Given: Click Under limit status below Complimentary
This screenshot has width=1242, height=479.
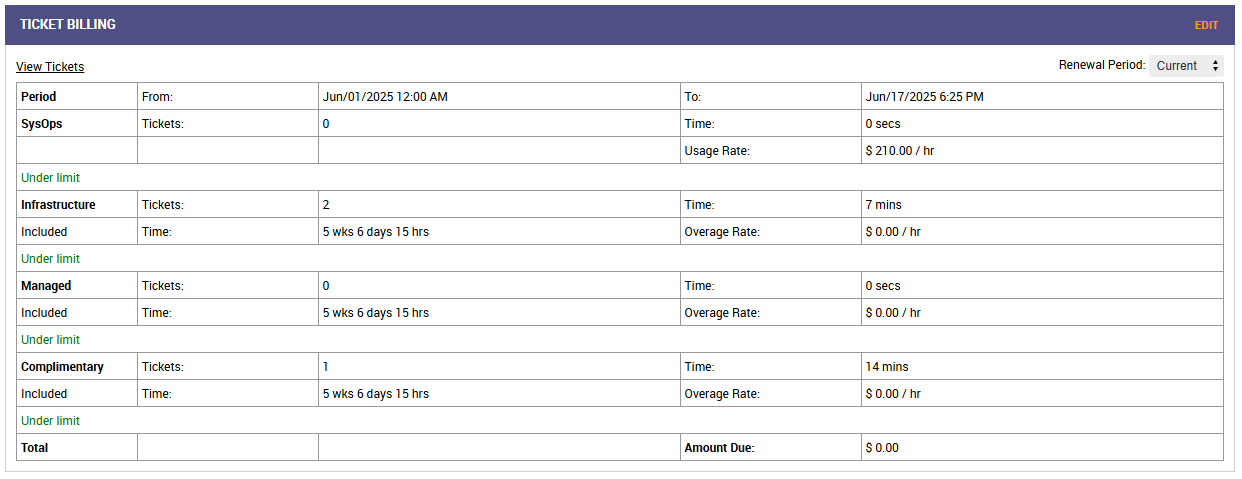Looking at the screenshot, I should pyautogui.click(x=50, y=421).
